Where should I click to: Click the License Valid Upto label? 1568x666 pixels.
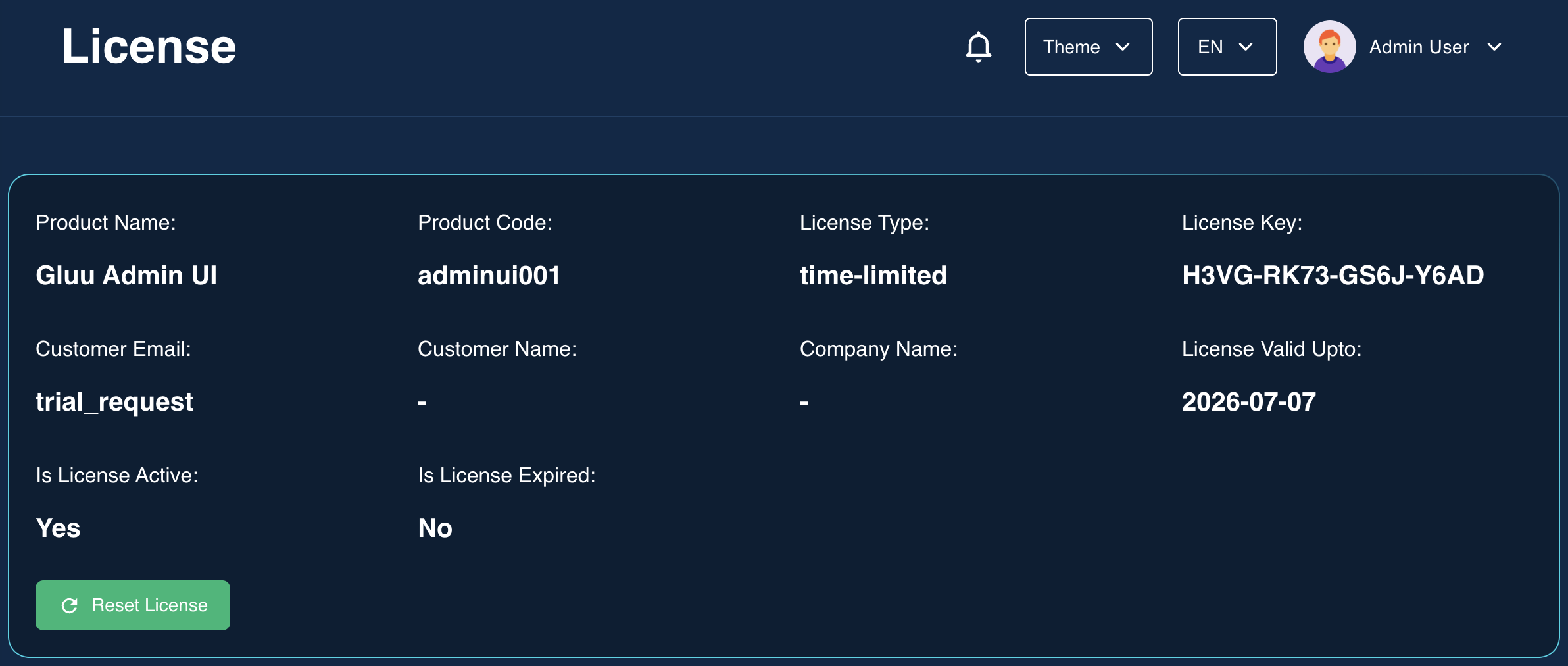tap(1271, 349)
